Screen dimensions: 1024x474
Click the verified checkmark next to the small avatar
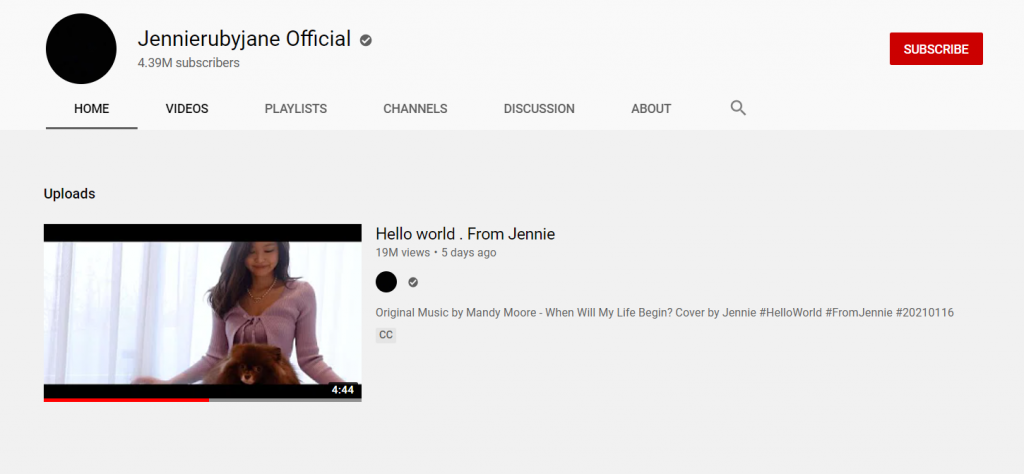(413, 282)
